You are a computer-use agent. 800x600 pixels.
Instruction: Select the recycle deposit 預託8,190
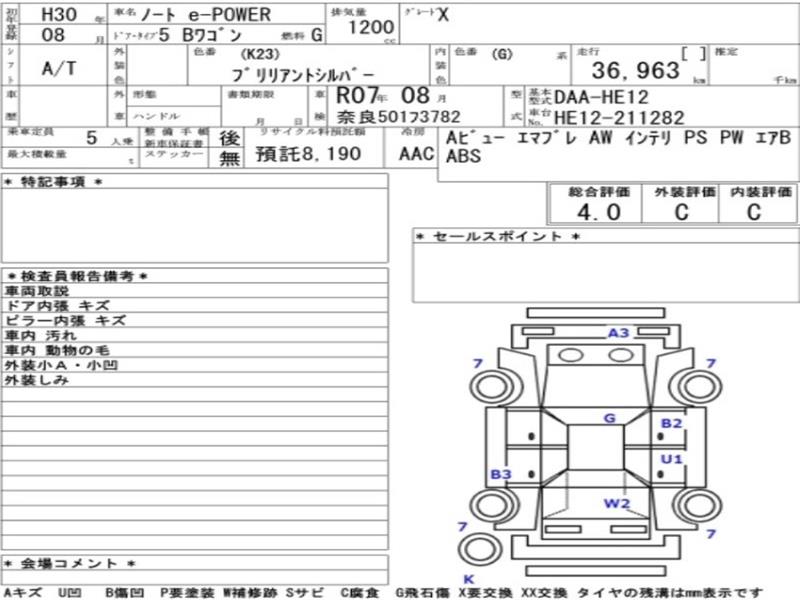click(309, 154)
